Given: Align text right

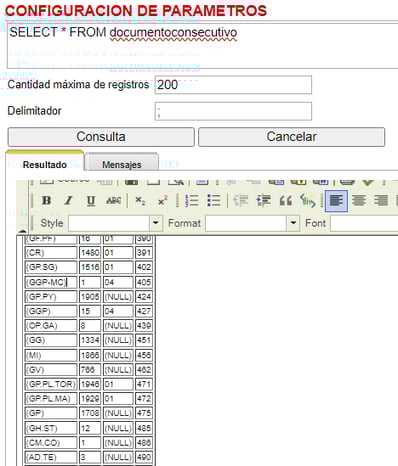Looking at the screenshot, I should point(381,201).
